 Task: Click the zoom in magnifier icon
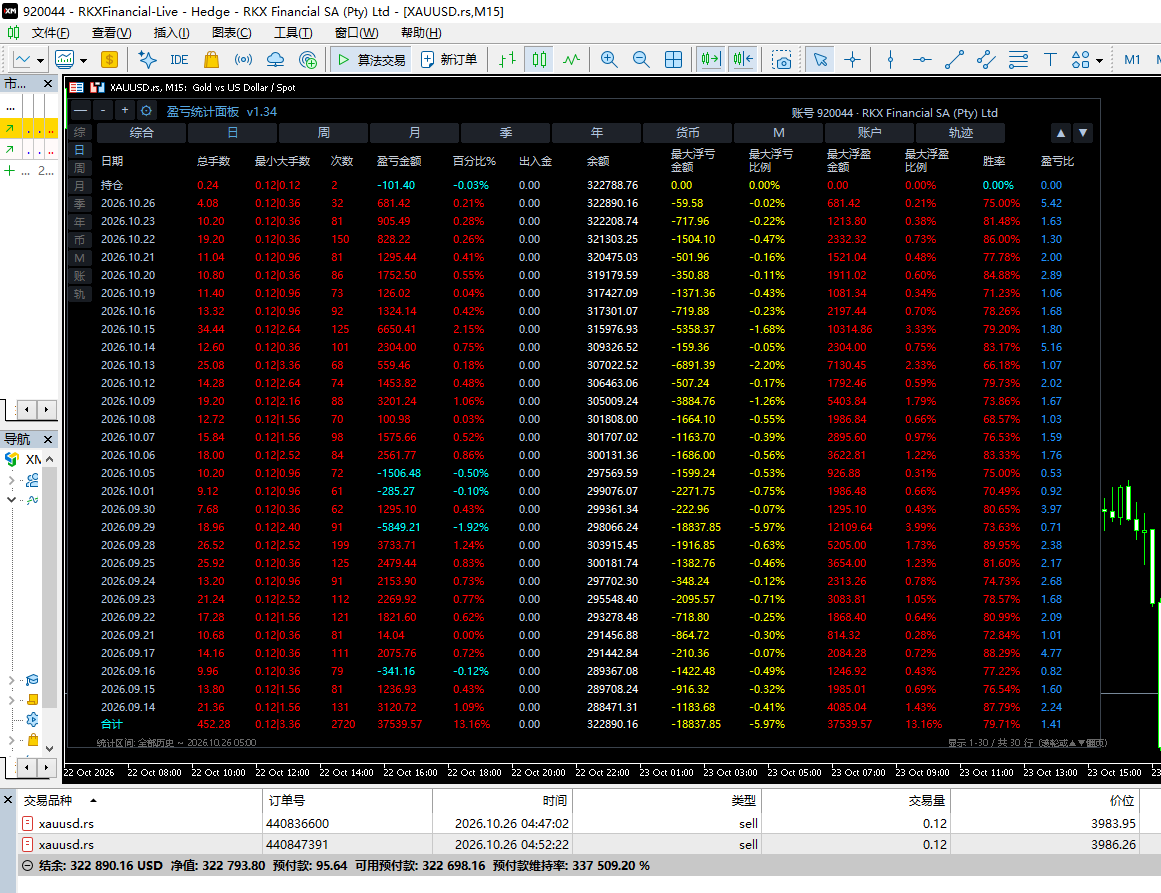pyautogui.click(x=609, y=60)
